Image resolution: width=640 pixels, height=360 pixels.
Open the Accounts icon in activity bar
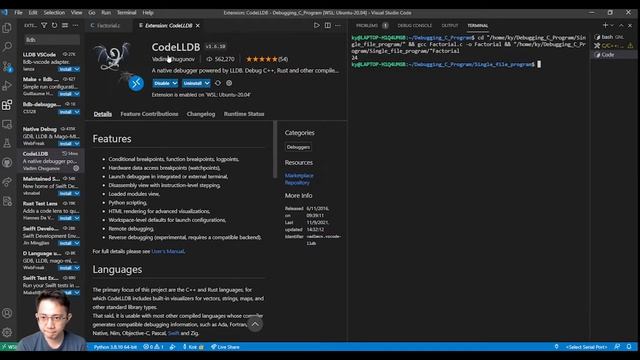click(7, 313)
